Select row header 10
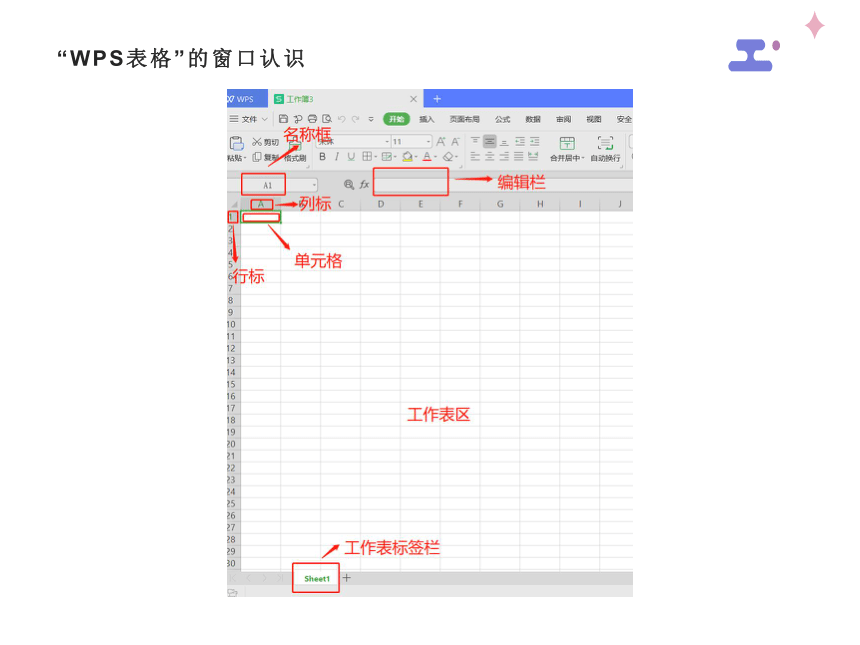Image resolution: width=860 pixels, height=645 pixels. point(232,324)
